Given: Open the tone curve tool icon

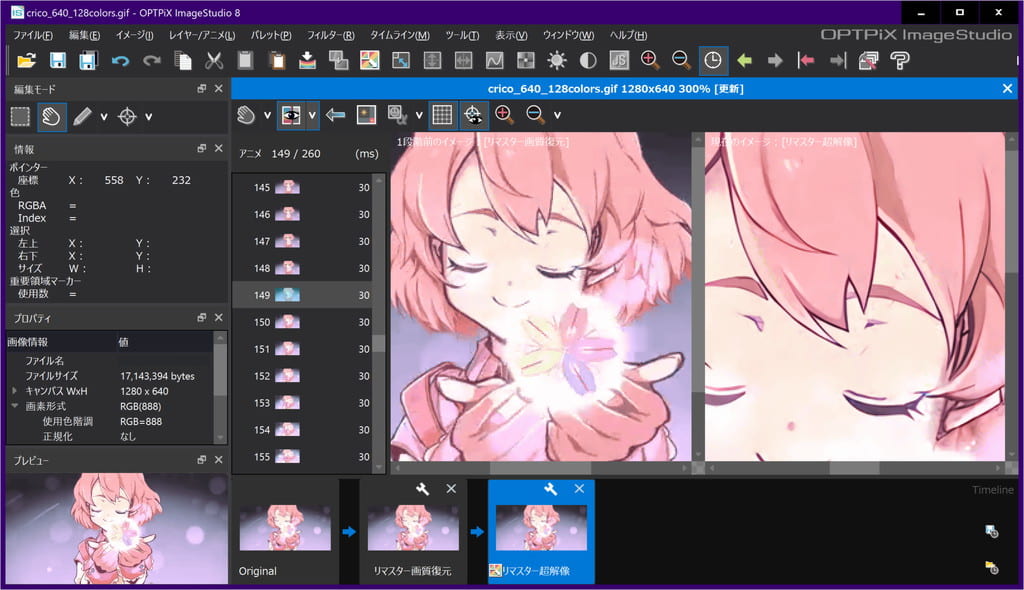Looking at the screenshot, I should click(494, 61).
